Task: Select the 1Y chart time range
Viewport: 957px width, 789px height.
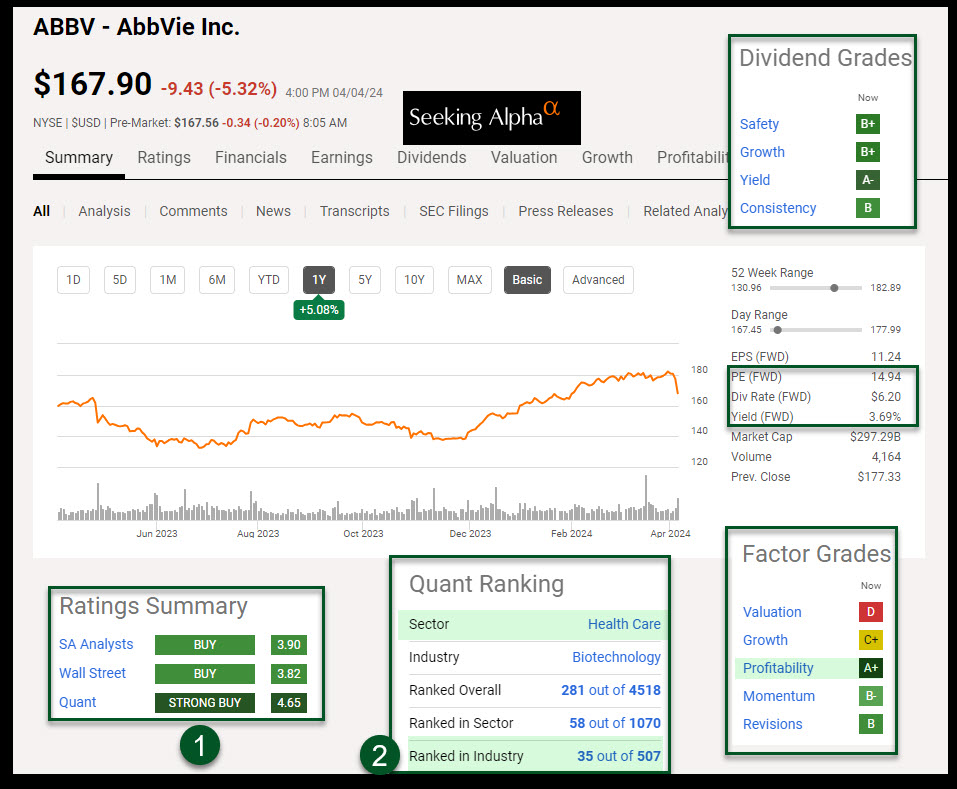Action: [x=318, y=280]
